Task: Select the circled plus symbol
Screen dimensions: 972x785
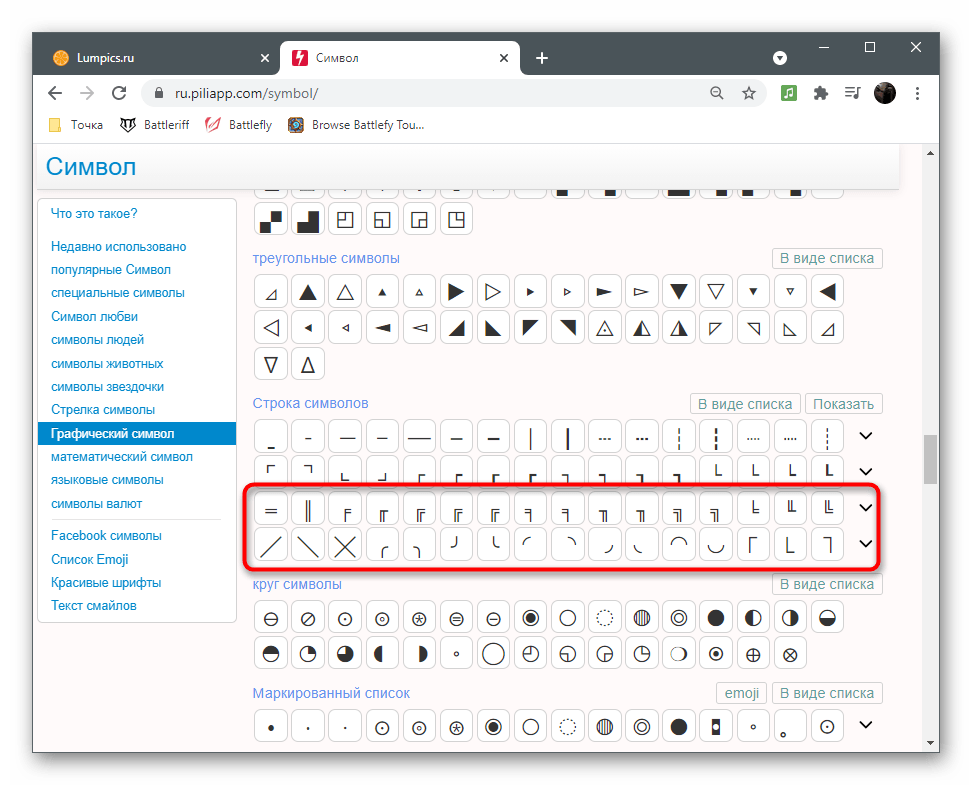Action: 753,654
